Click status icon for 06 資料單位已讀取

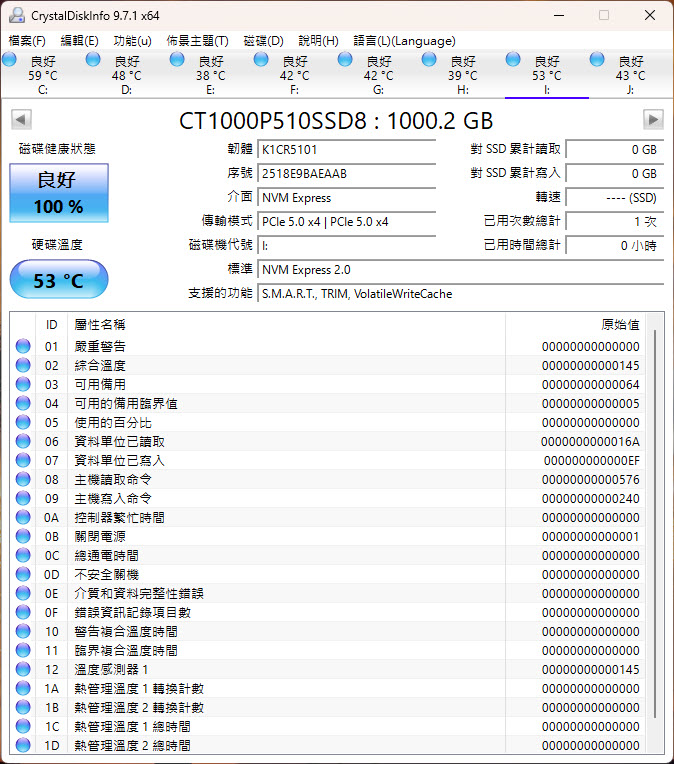click(23, 441)
